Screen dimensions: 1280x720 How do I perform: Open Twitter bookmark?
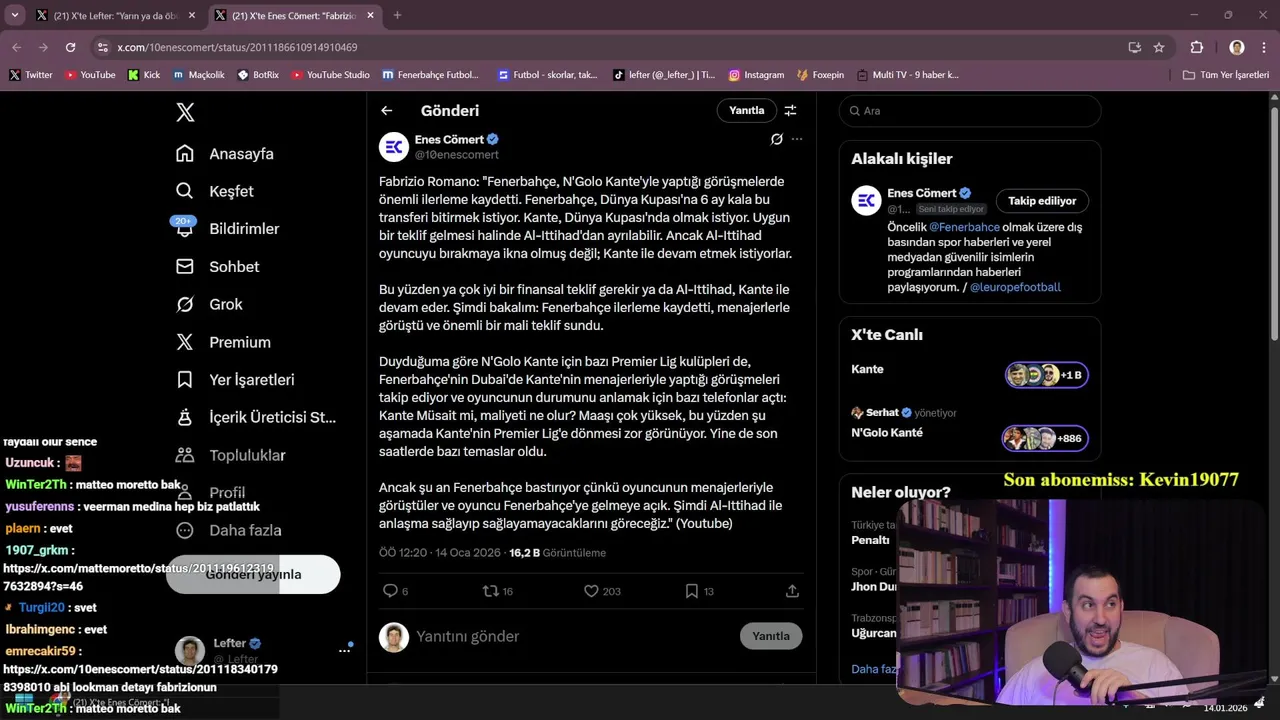[31, 75]
